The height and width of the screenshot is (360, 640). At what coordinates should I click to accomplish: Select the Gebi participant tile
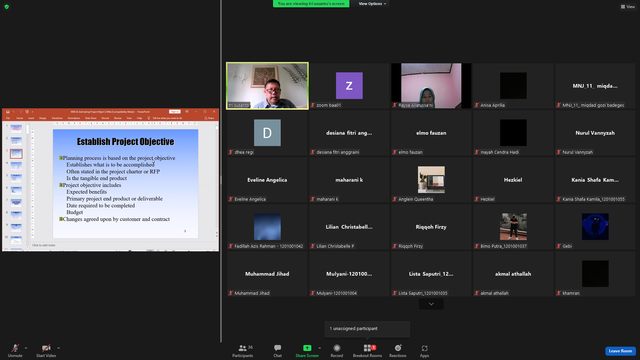point(595,227)
